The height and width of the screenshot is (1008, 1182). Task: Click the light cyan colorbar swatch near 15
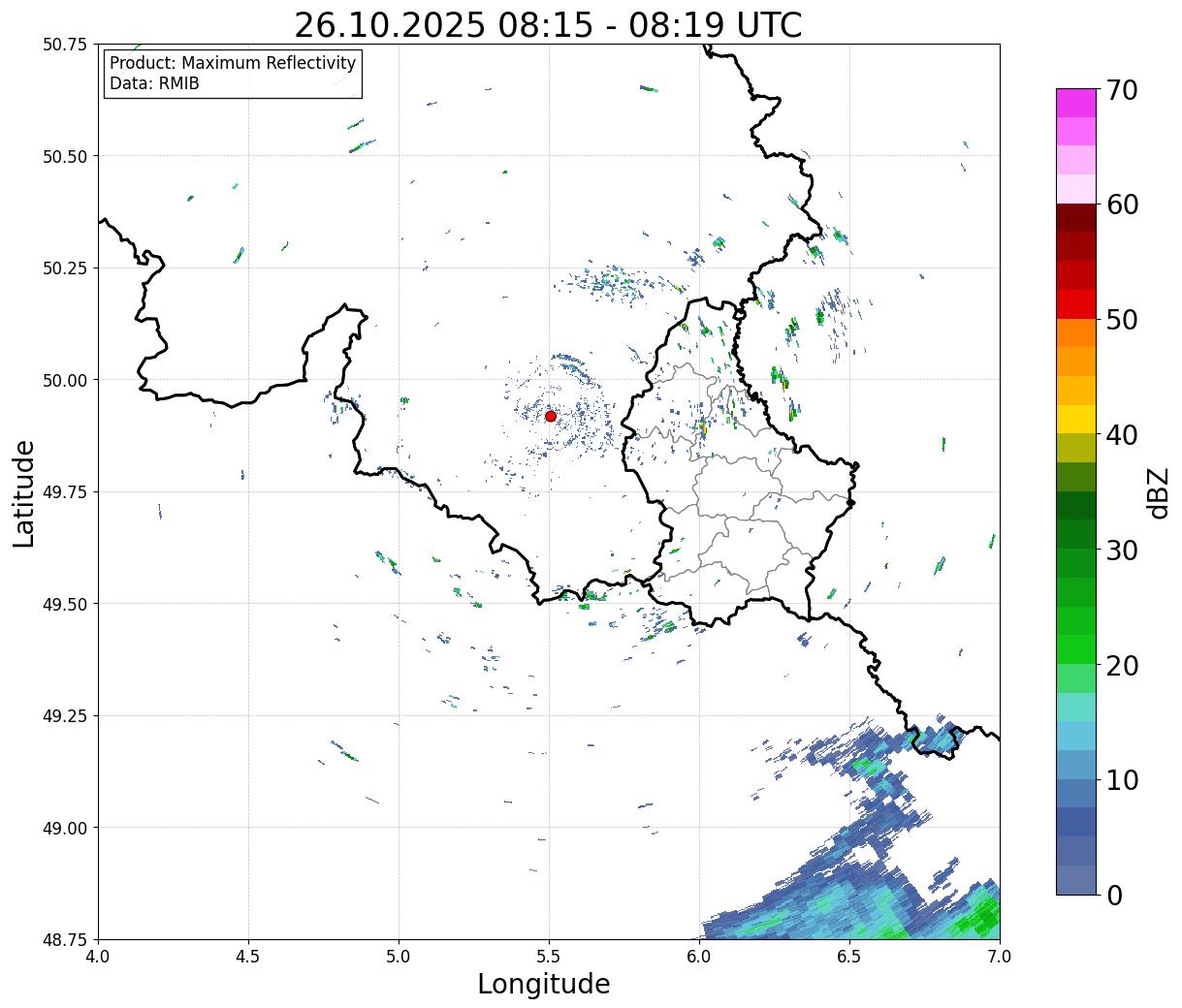click(1076, 707)
